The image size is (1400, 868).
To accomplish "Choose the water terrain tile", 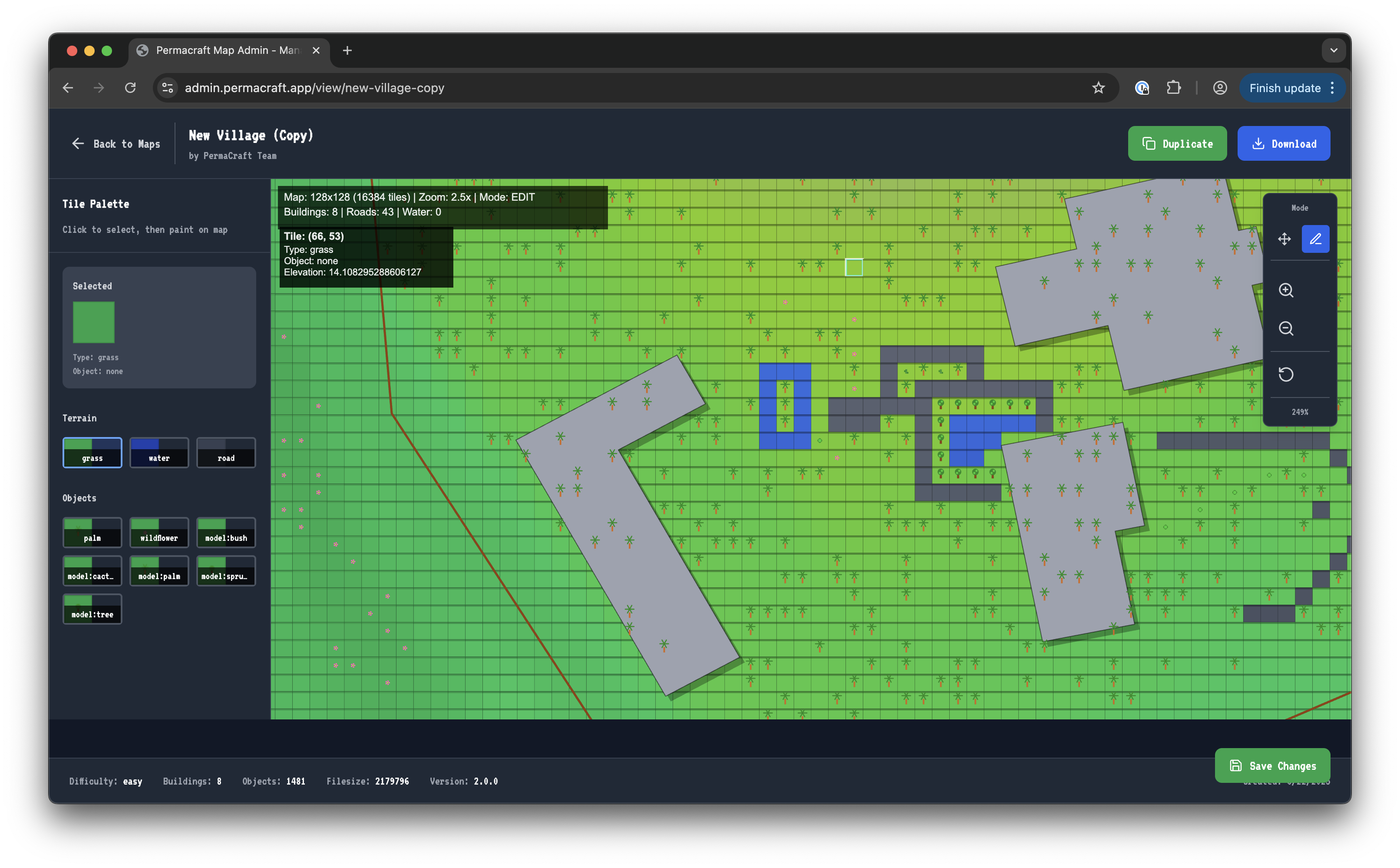I will click(x=159, y=452).
